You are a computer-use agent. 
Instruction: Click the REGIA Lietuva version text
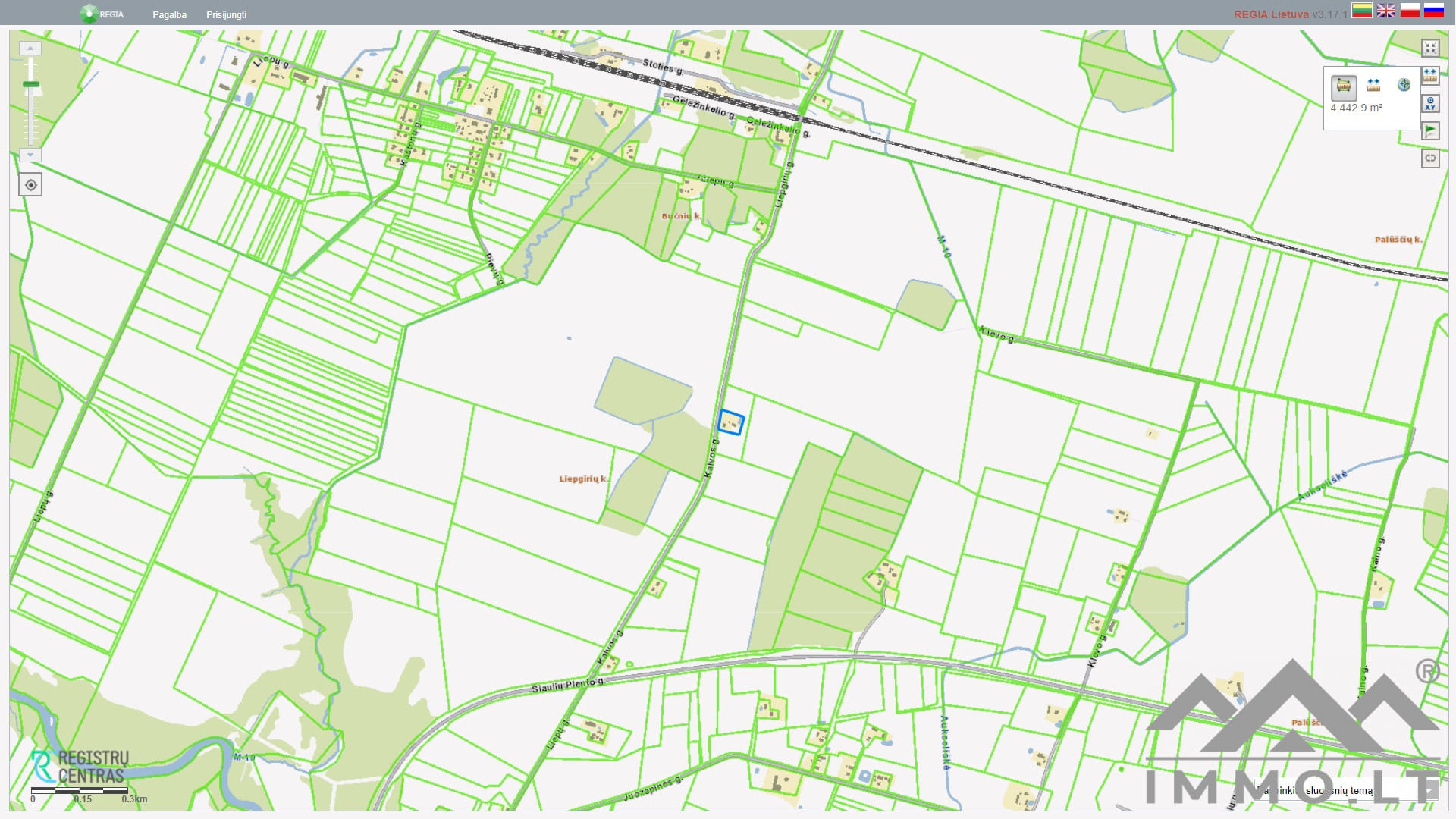click(x=1291, y=14)
